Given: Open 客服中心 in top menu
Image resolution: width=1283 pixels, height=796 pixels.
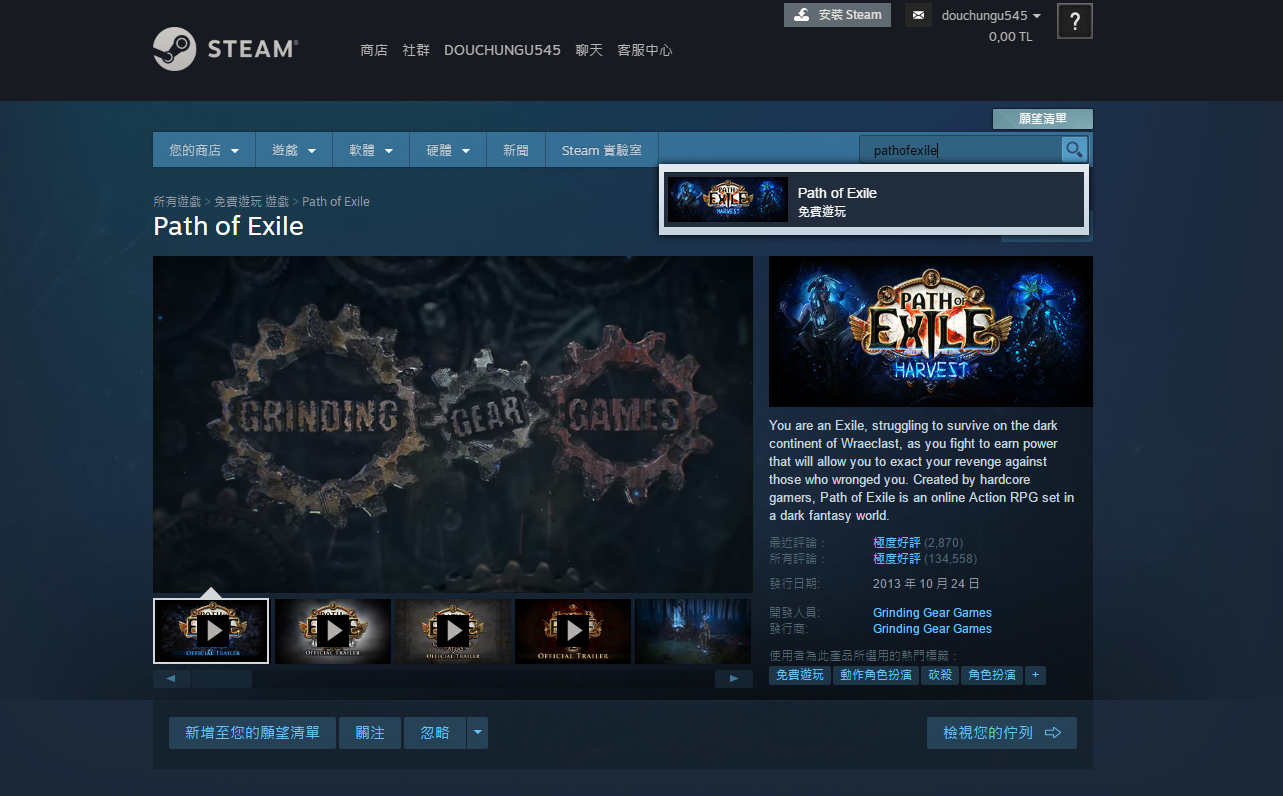Looking at the screenshot, I should 645,50.
